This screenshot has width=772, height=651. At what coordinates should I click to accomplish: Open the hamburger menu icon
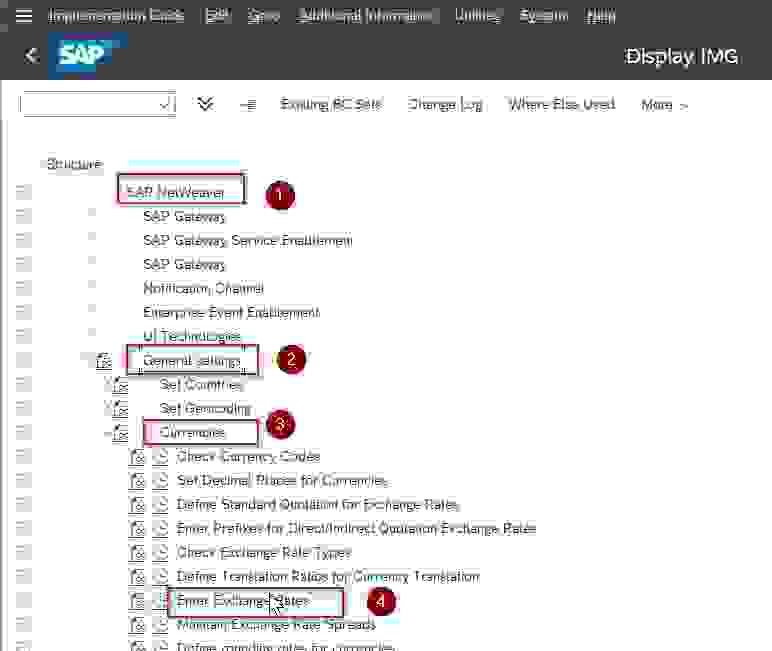[24, 16]
